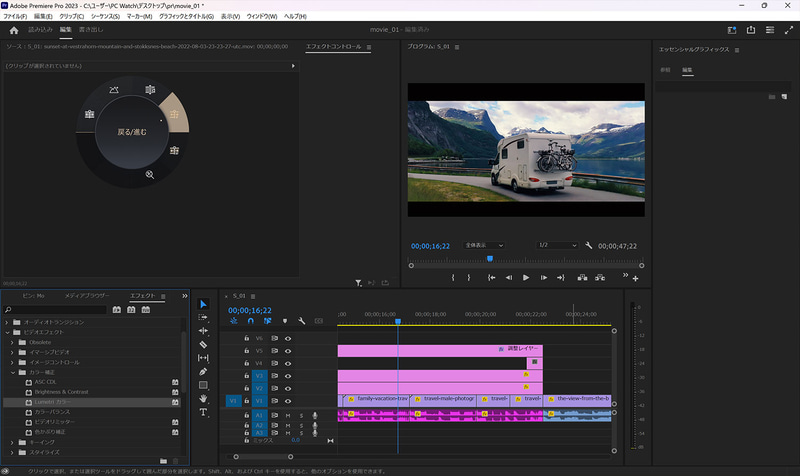Click the timeline wrench settings icon
Screen dimensions: 800x476
301,321
